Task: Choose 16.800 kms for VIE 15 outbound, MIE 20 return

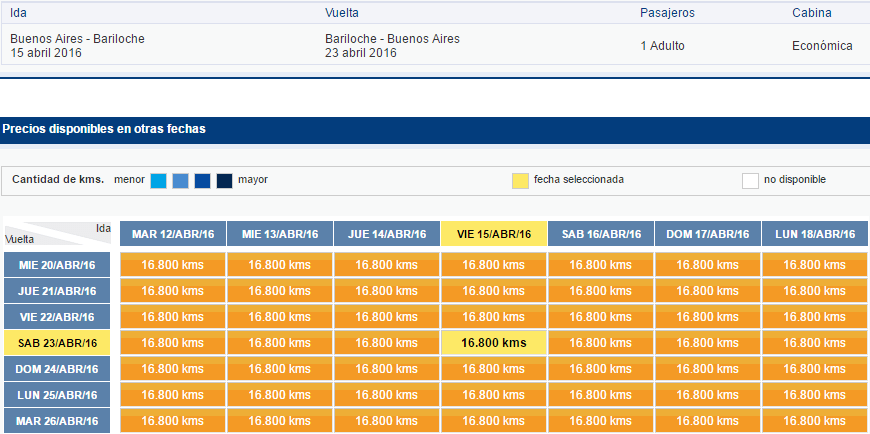Action: point(494,265)
